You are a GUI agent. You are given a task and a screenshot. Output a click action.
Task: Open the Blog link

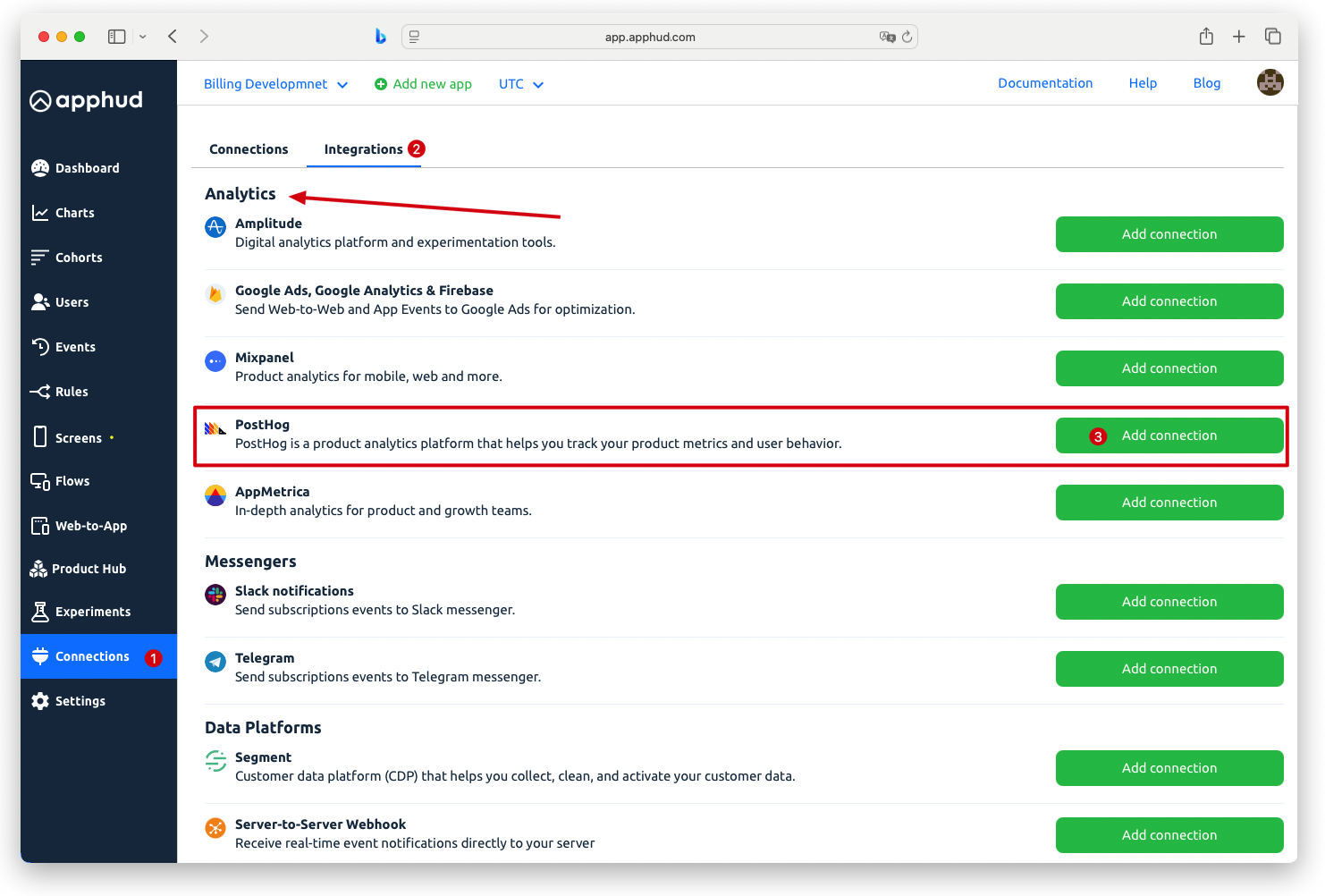point(1206,83)
